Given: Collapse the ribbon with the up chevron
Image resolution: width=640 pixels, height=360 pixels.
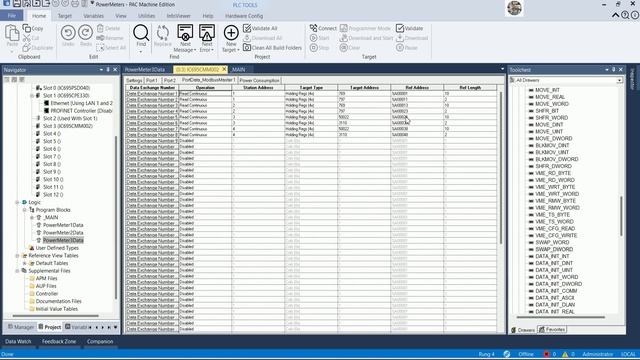Looking at the screenshot, I should (615, 16).
